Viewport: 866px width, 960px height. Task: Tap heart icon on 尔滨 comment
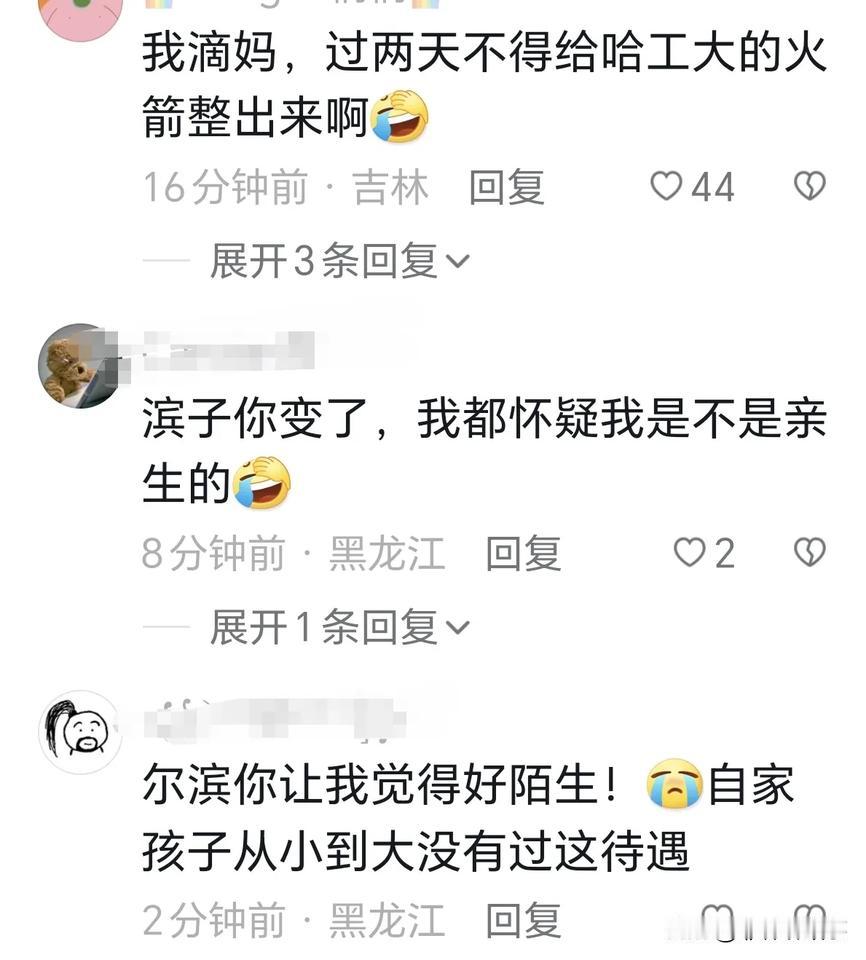coord(717,921)
